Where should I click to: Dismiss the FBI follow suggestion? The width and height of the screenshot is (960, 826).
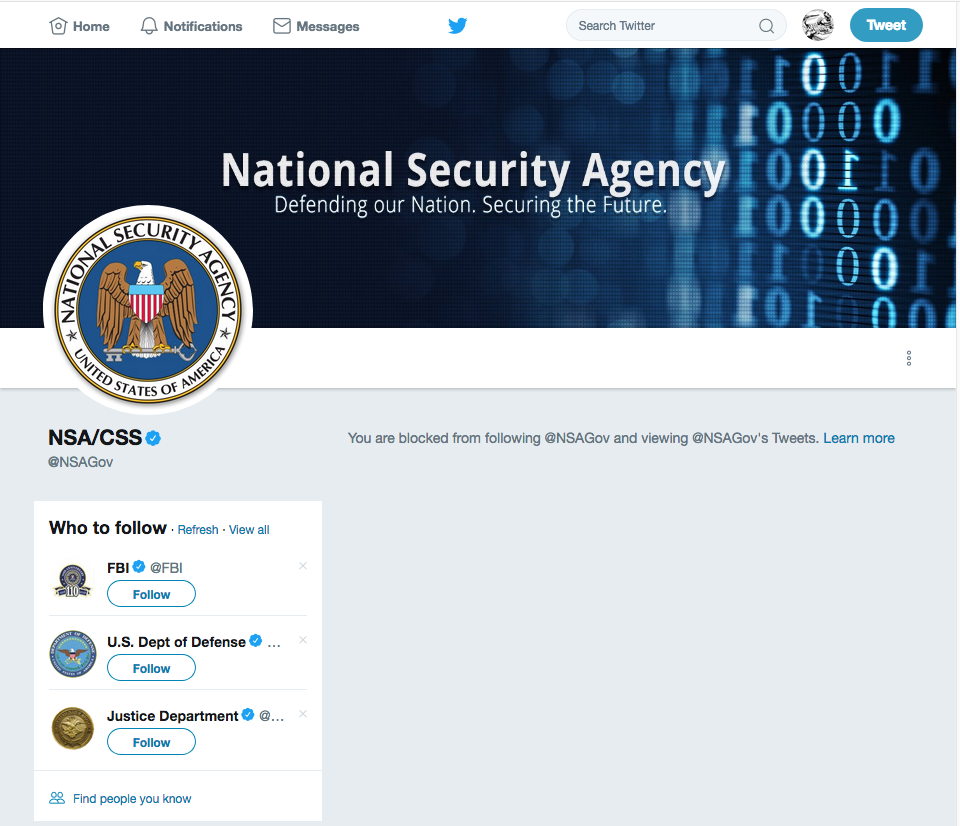pos(303,566)
